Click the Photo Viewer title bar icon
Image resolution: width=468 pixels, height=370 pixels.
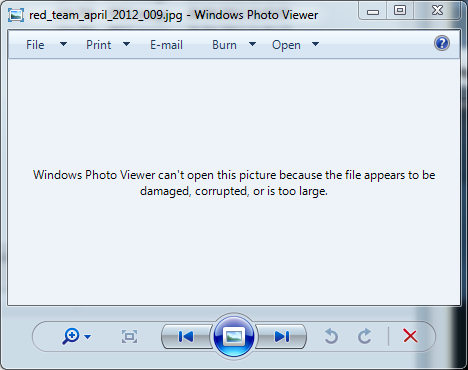(x=16, y=15)
